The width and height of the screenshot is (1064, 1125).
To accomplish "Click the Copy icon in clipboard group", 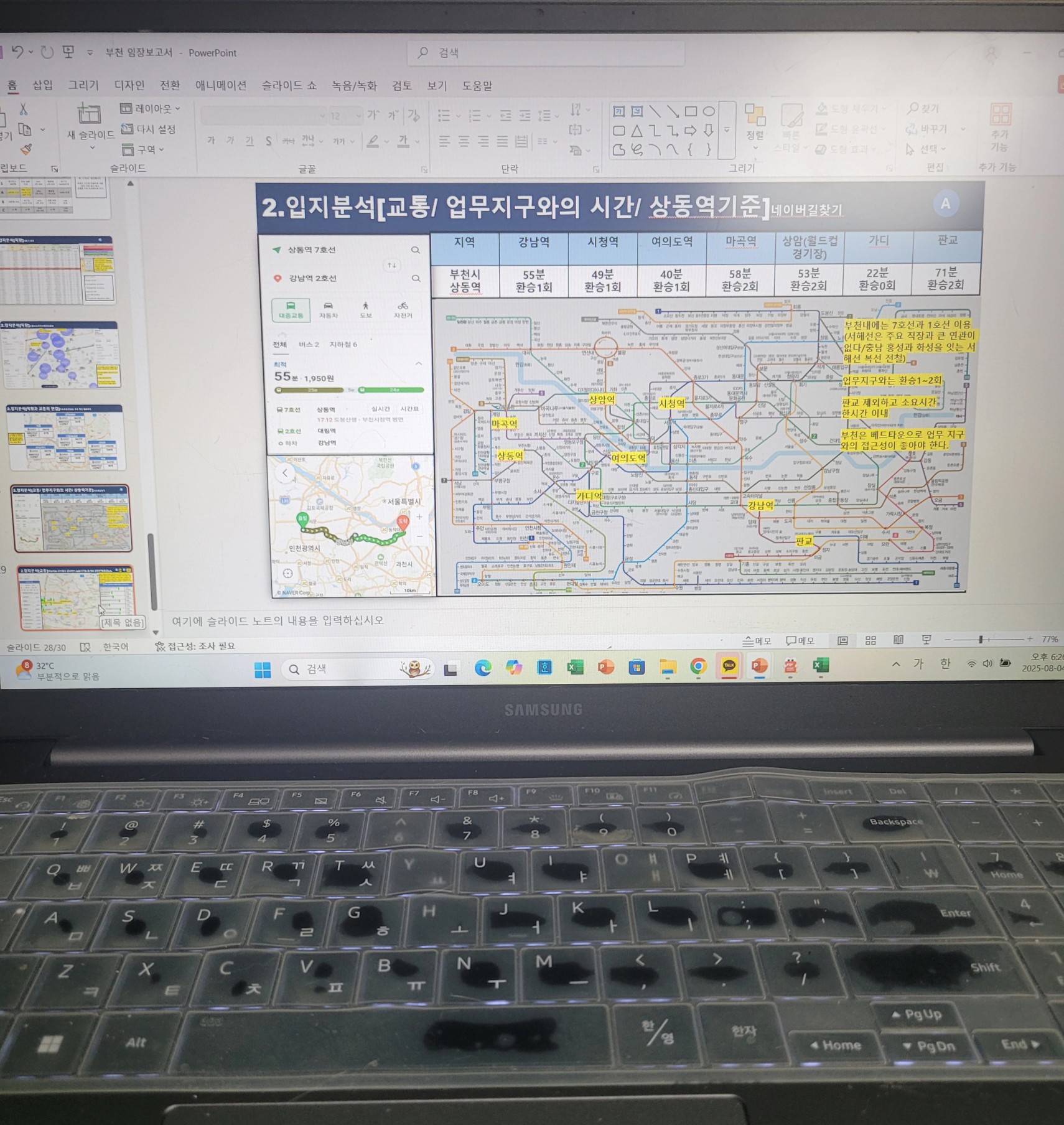I will coord(25,129).
